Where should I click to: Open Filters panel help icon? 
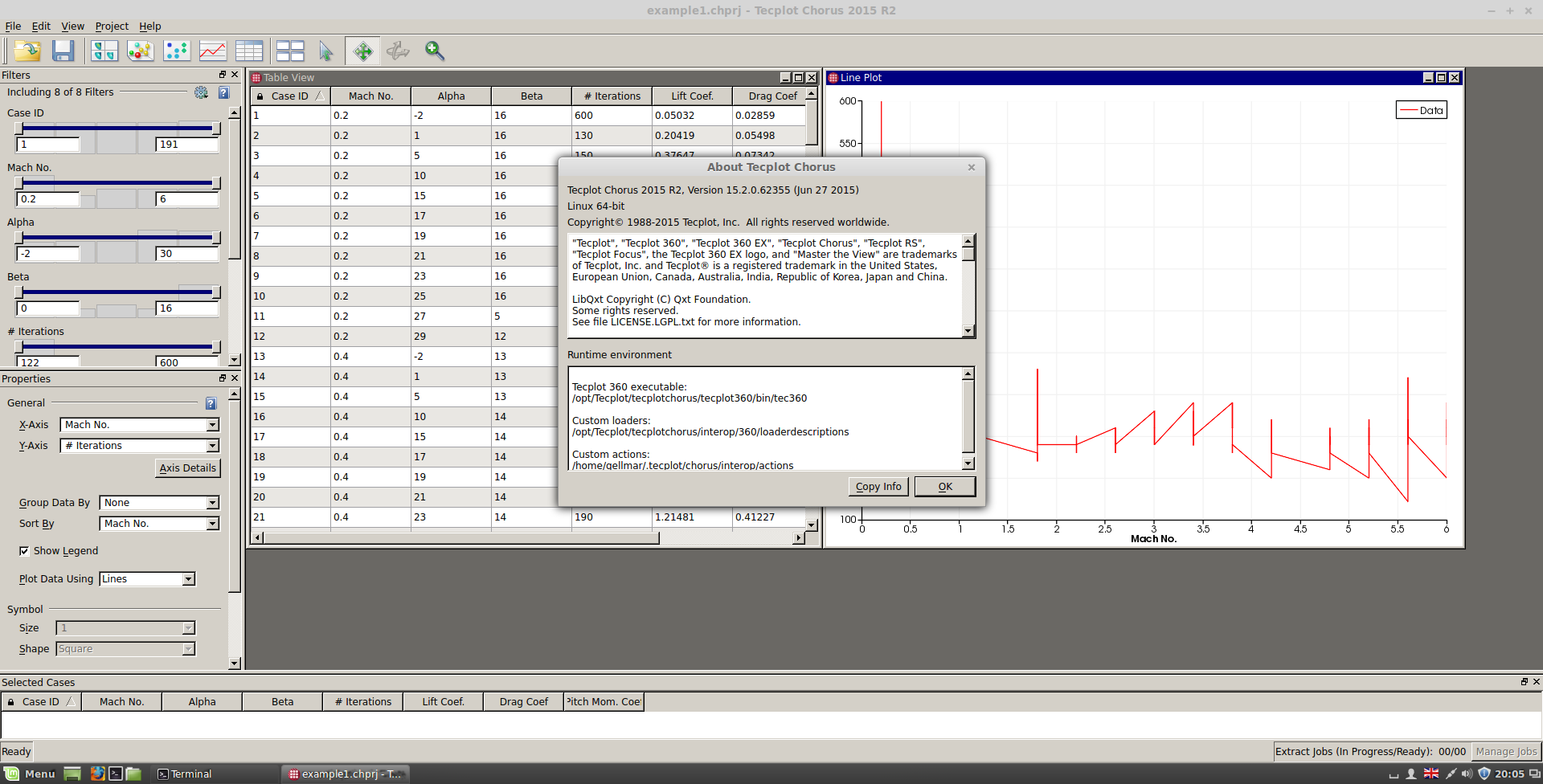click(224, 92)
